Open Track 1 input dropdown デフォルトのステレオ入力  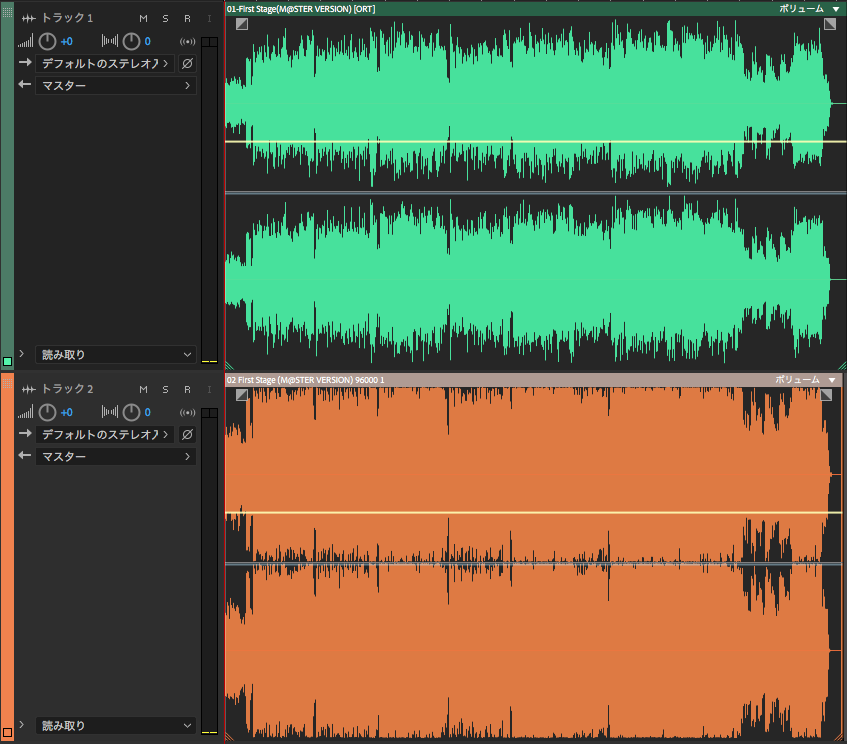point(105,64)
